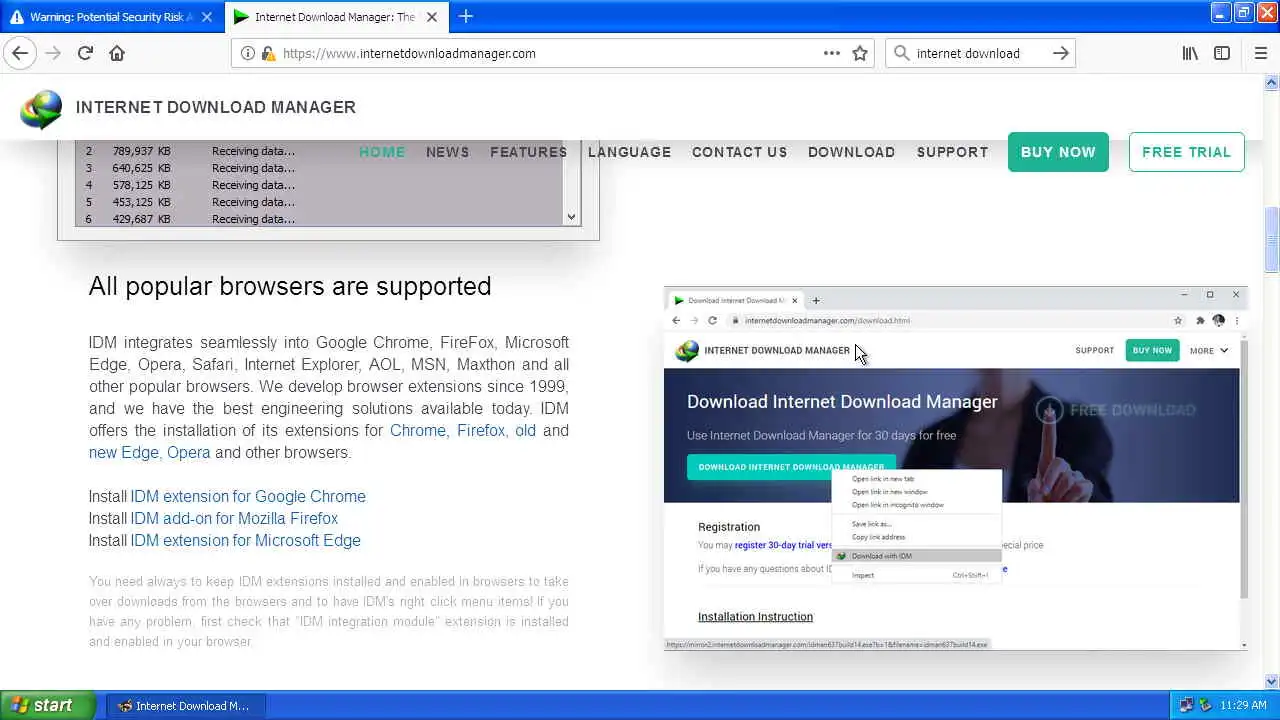The height and width of the screenshot is (720, 1280).
Task: Follow the Opera link
Action: [189, 452]
